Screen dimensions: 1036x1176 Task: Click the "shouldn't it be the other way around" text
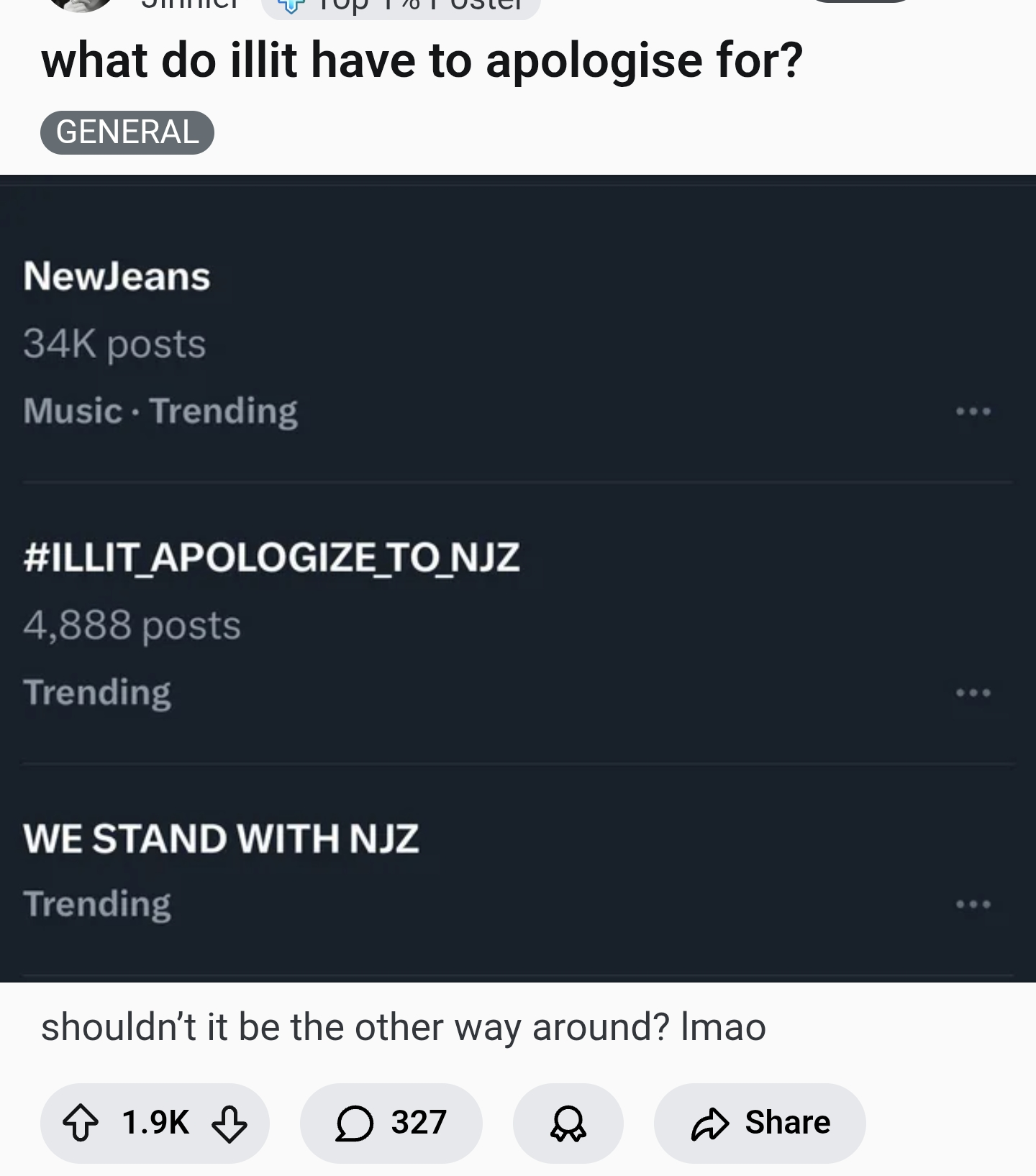click(x=403, y=1027)
